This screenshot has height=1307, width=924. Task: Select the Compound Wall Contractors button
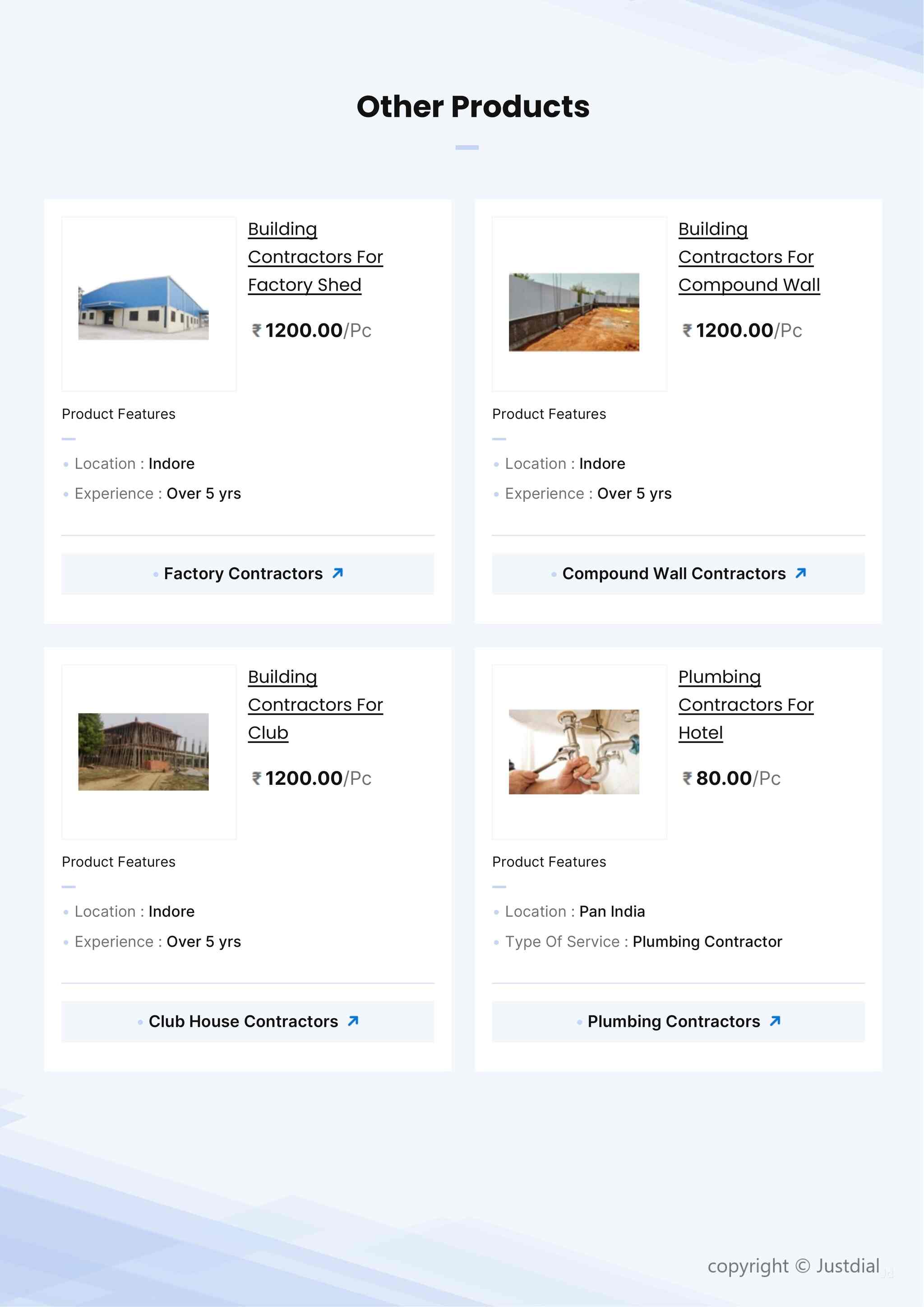(674, 574)
